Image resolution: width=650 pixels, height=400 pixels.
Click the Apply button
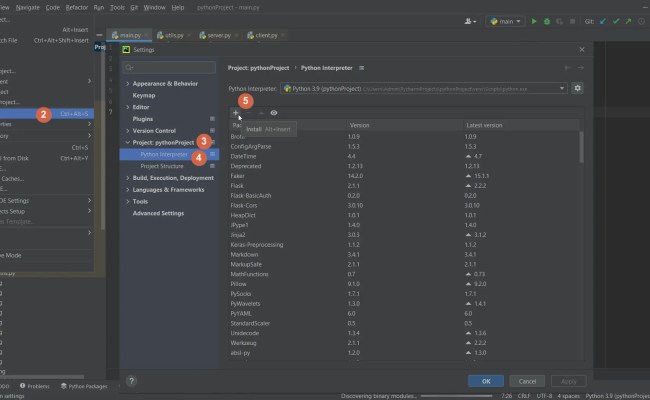click(568, 381)
